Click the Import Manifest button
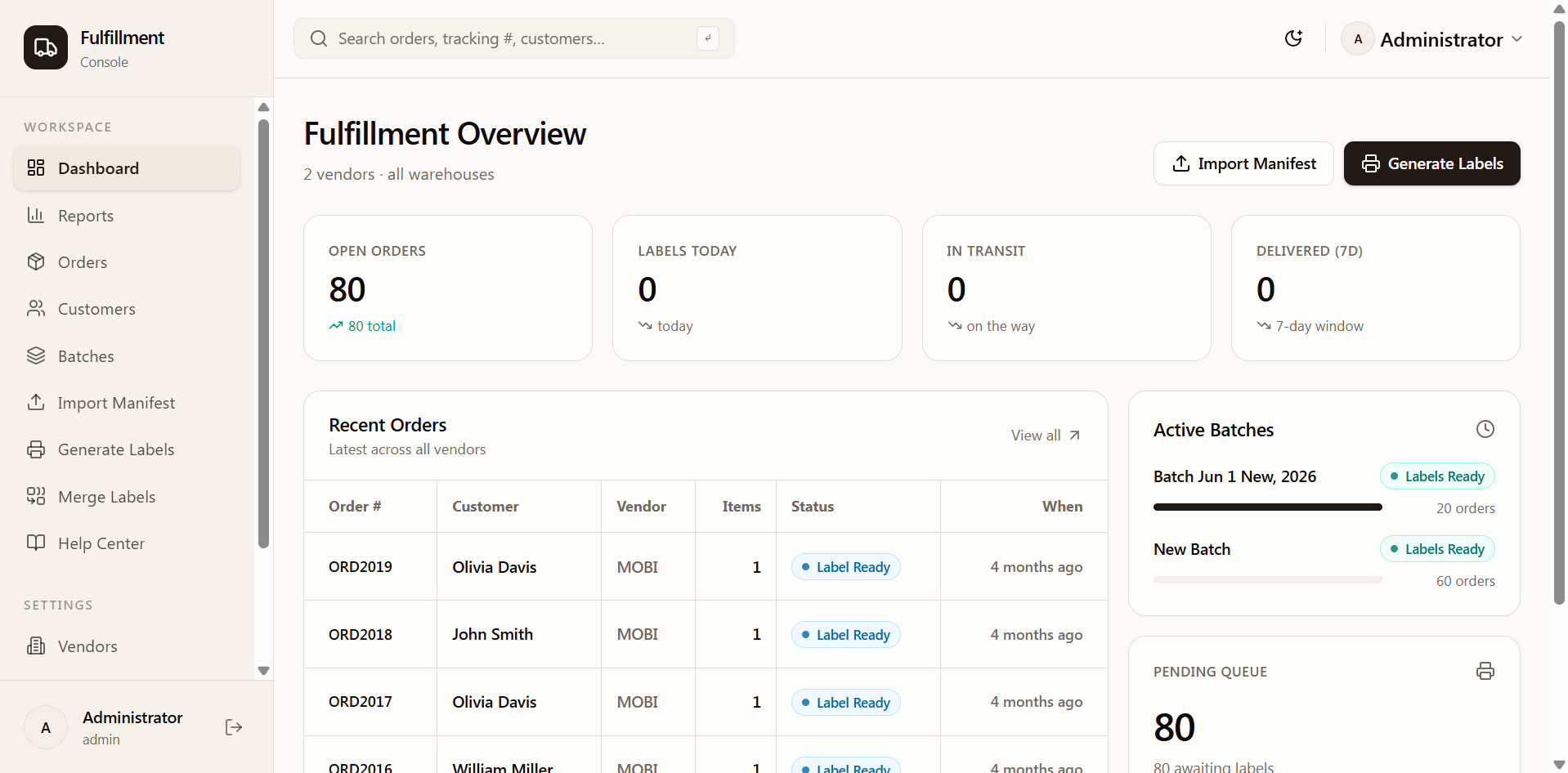Screen dimensions: 1568x773 1243,163
